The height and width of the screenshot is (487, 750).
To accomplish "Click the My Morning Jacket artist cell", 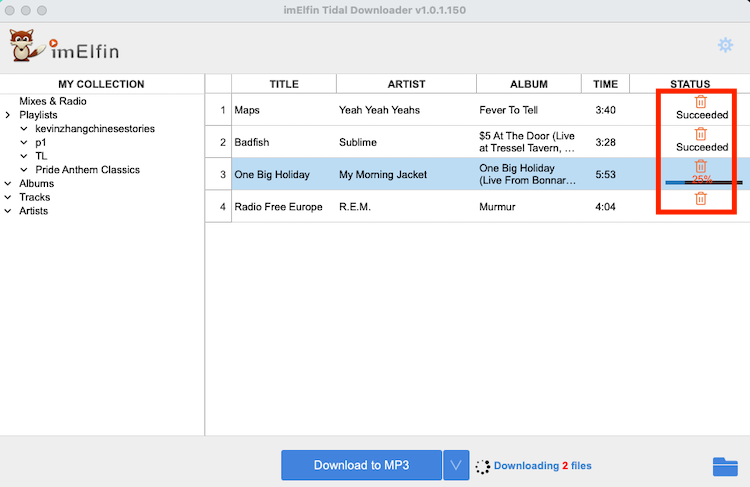I will (406, 174).
